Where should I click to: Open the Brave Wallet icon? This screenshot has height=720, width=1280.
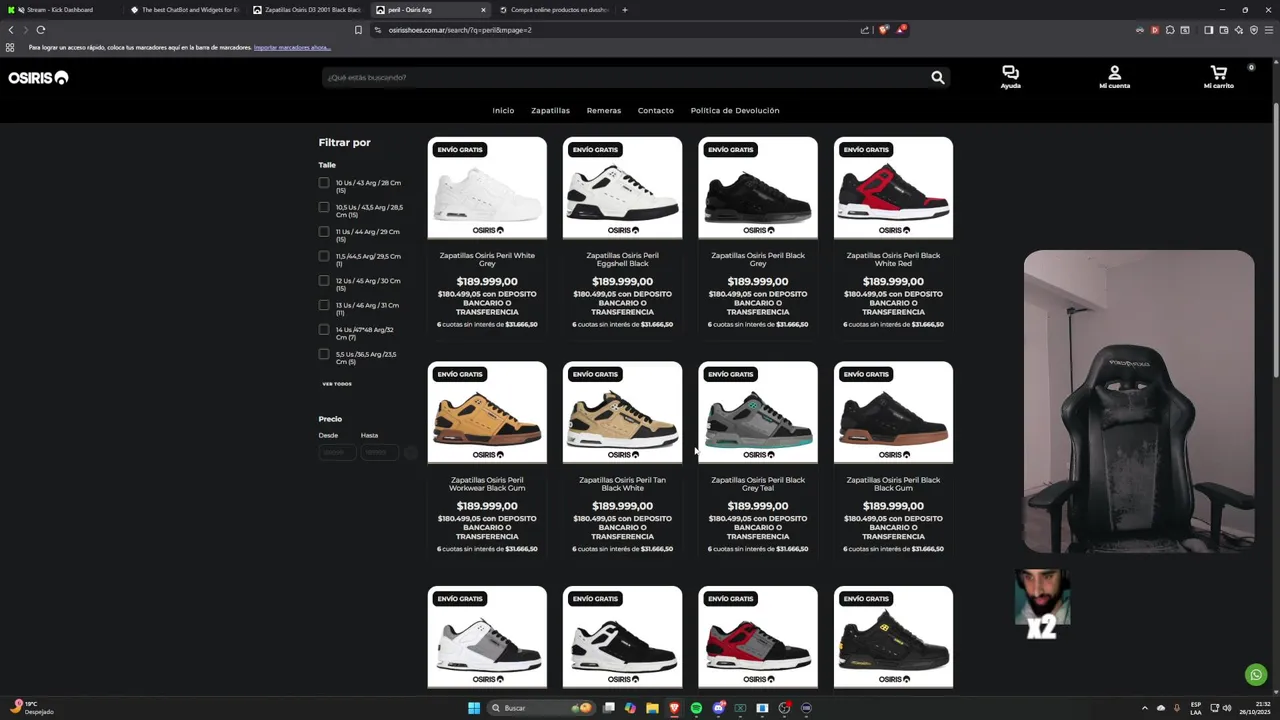point(1223,30)
